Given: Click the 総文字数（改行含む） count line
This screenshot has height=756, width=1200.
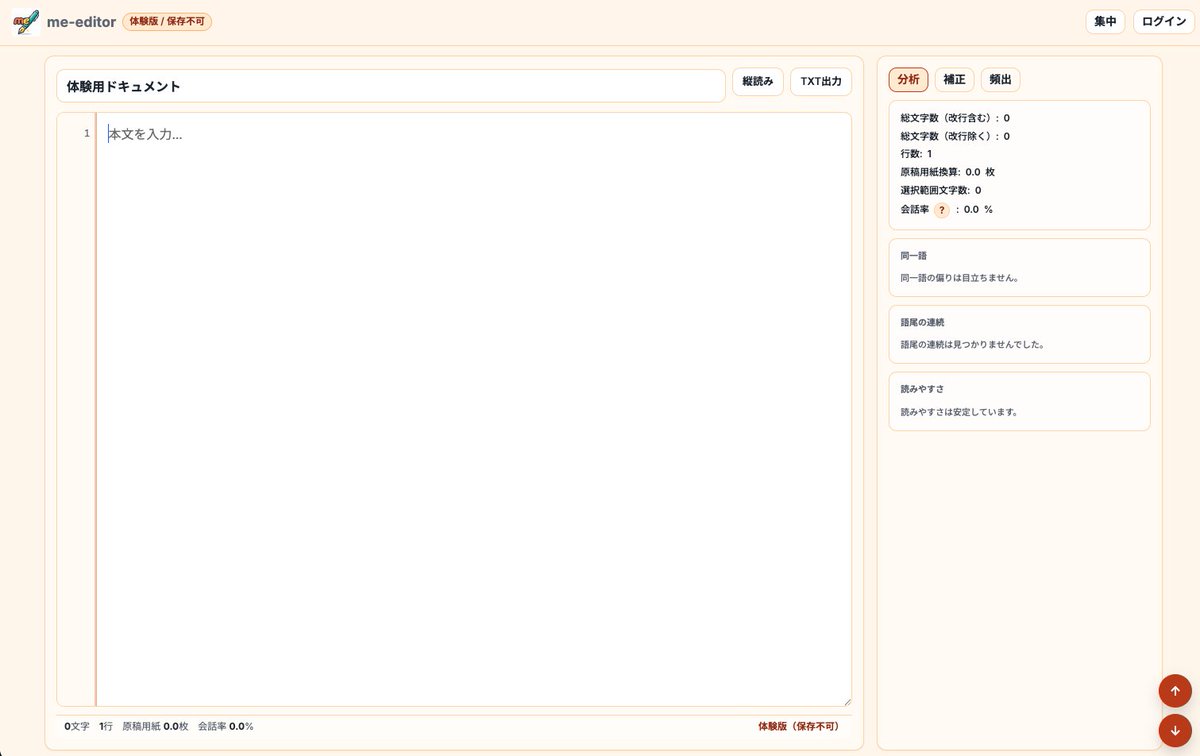Looking at the screenshot, I should [x=955, y=118].
